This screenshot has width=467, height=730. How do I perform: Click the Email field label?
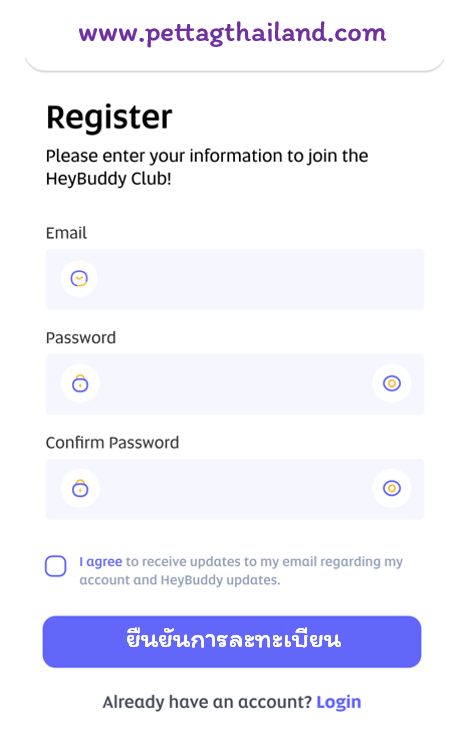(x=66, y=233)
